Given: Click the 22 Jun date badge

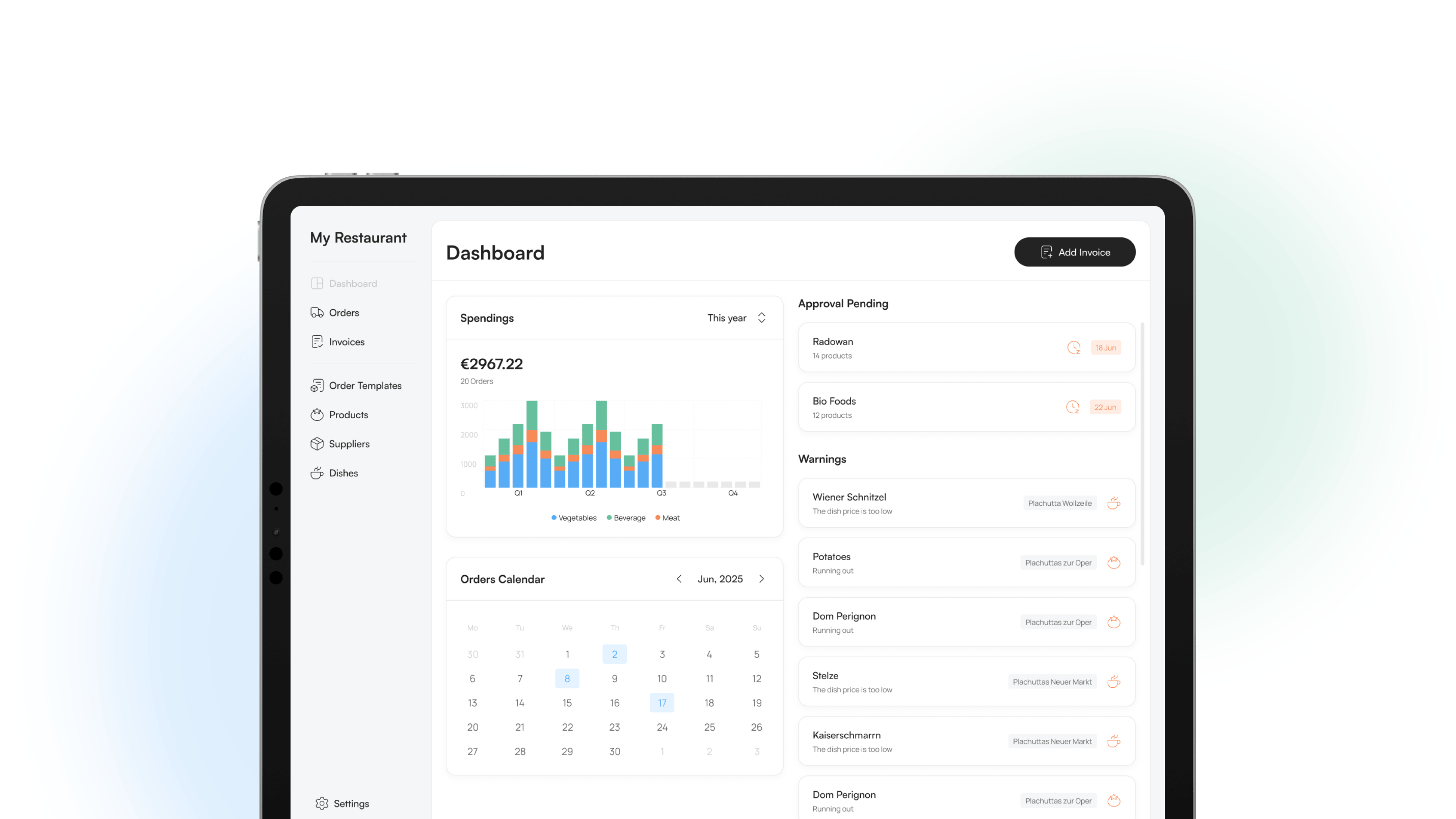Looking at the screenshot, I should point(1105,407).
